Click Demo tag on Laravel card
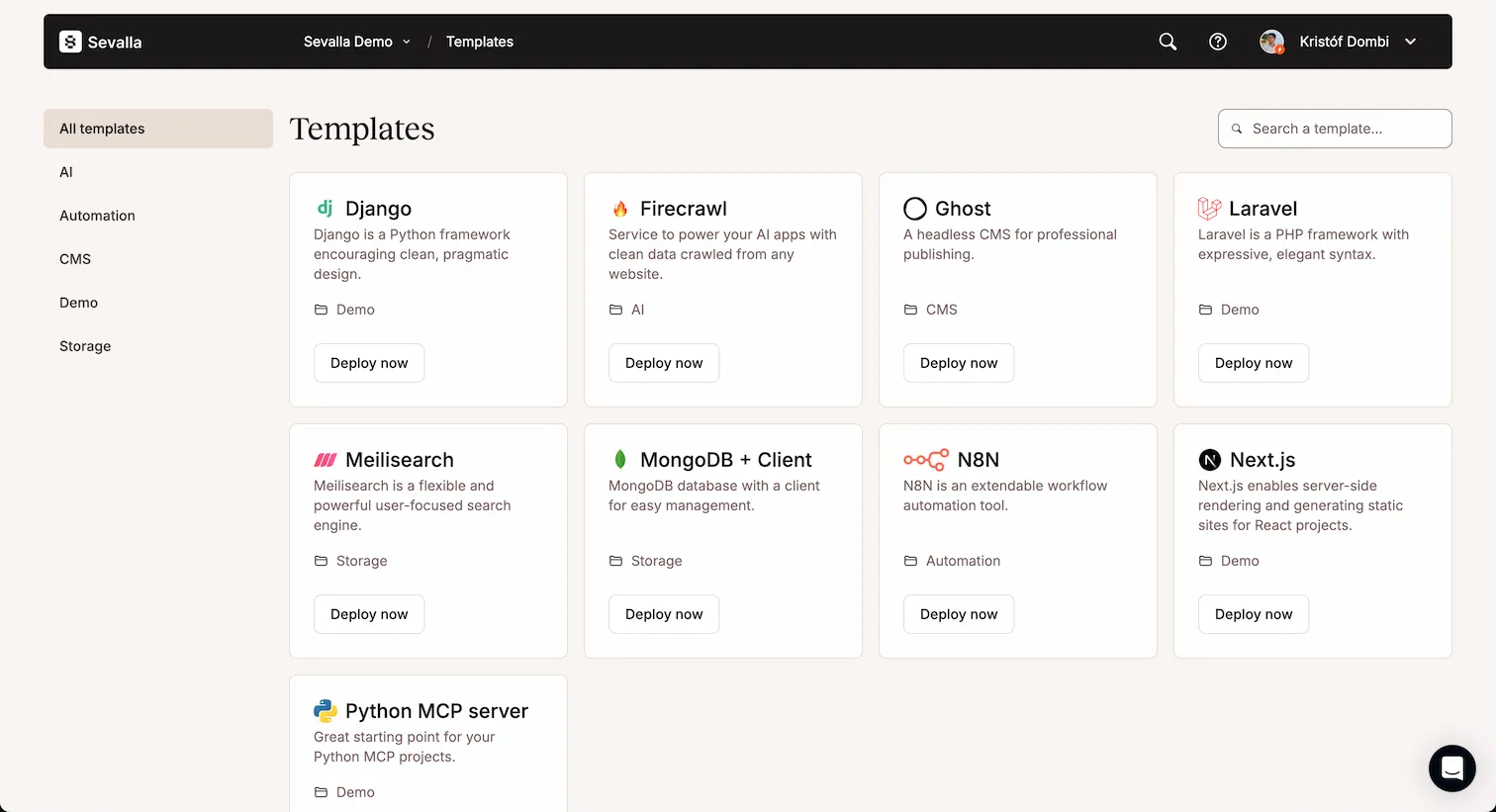The height and width of the screenshot is (812, 1496). (x=1240, y=310)
